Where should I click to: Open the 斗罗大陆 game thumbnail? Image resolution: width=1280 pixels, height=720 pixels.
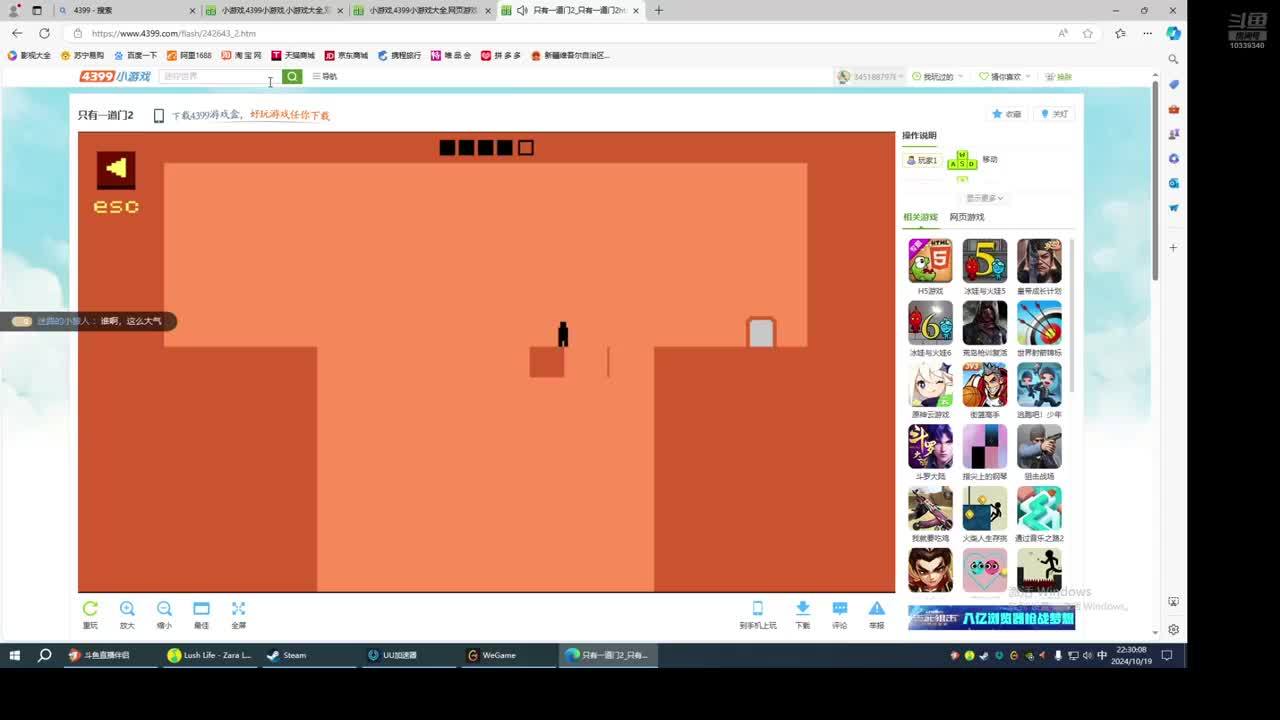930,447
